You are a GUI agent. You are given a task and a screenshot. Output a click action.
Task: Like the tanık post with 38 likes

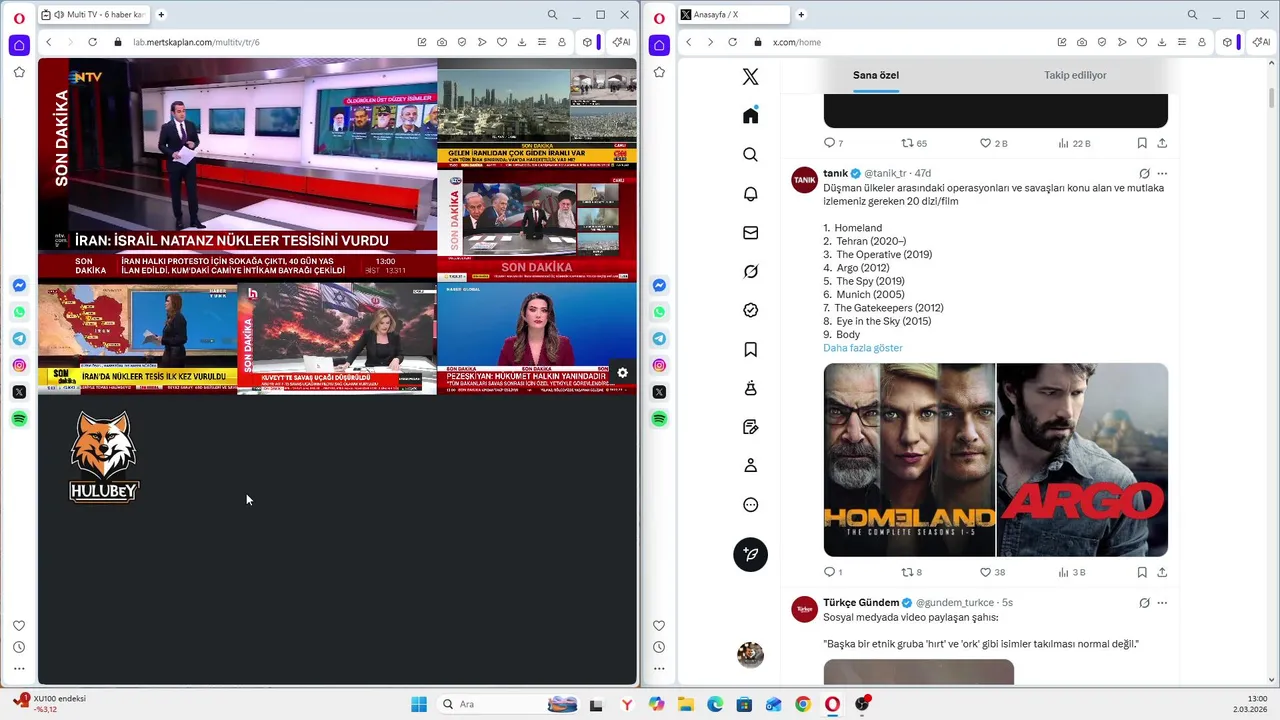pos(992,572)
